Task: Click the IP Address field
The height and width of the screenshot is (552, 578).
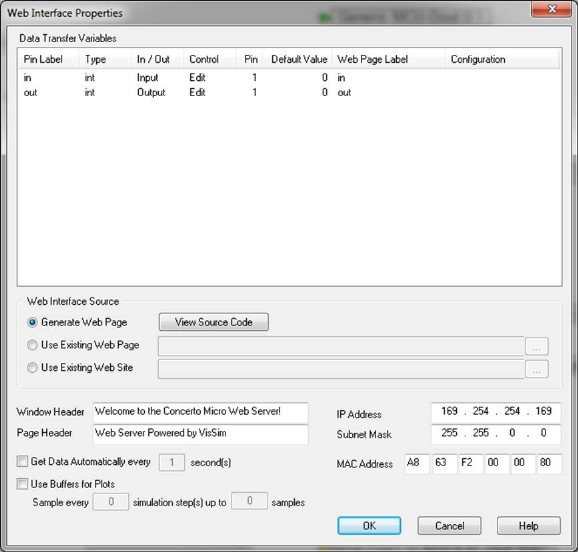Action: 496,412
